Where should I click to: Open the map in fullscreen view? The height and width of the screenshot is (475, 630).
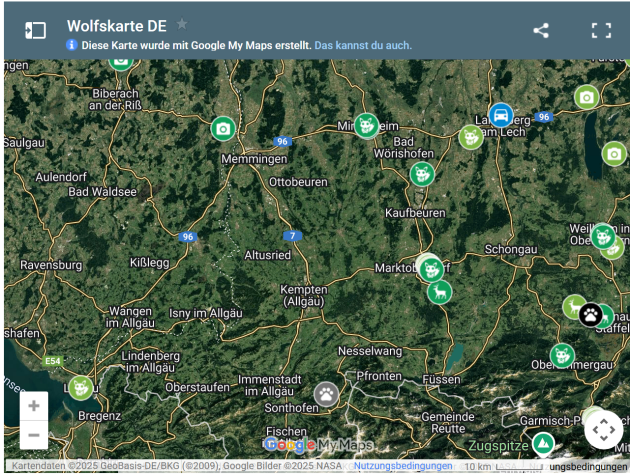point(600,30)
